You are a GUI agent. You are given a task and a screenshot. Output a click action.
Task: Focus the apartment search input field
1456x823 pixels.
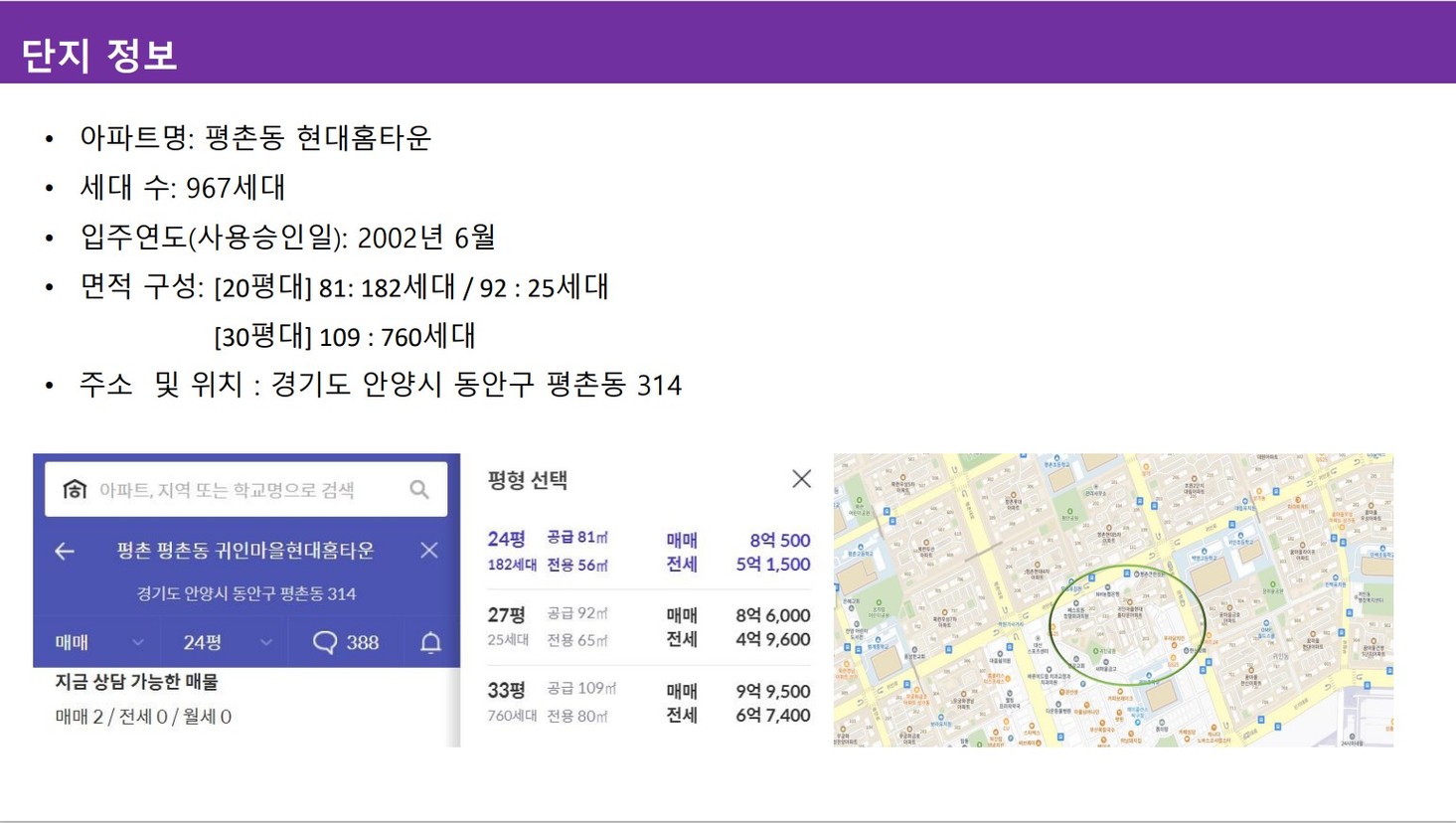245,489
